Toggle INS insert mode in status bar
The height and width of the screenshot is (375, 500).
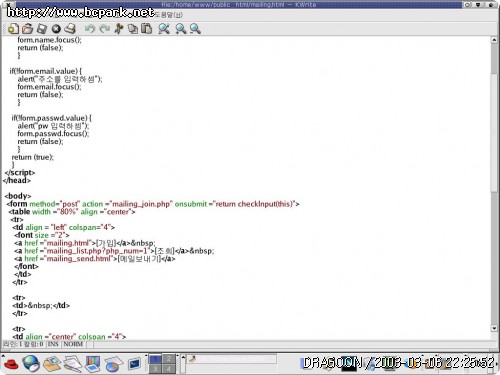53,344
